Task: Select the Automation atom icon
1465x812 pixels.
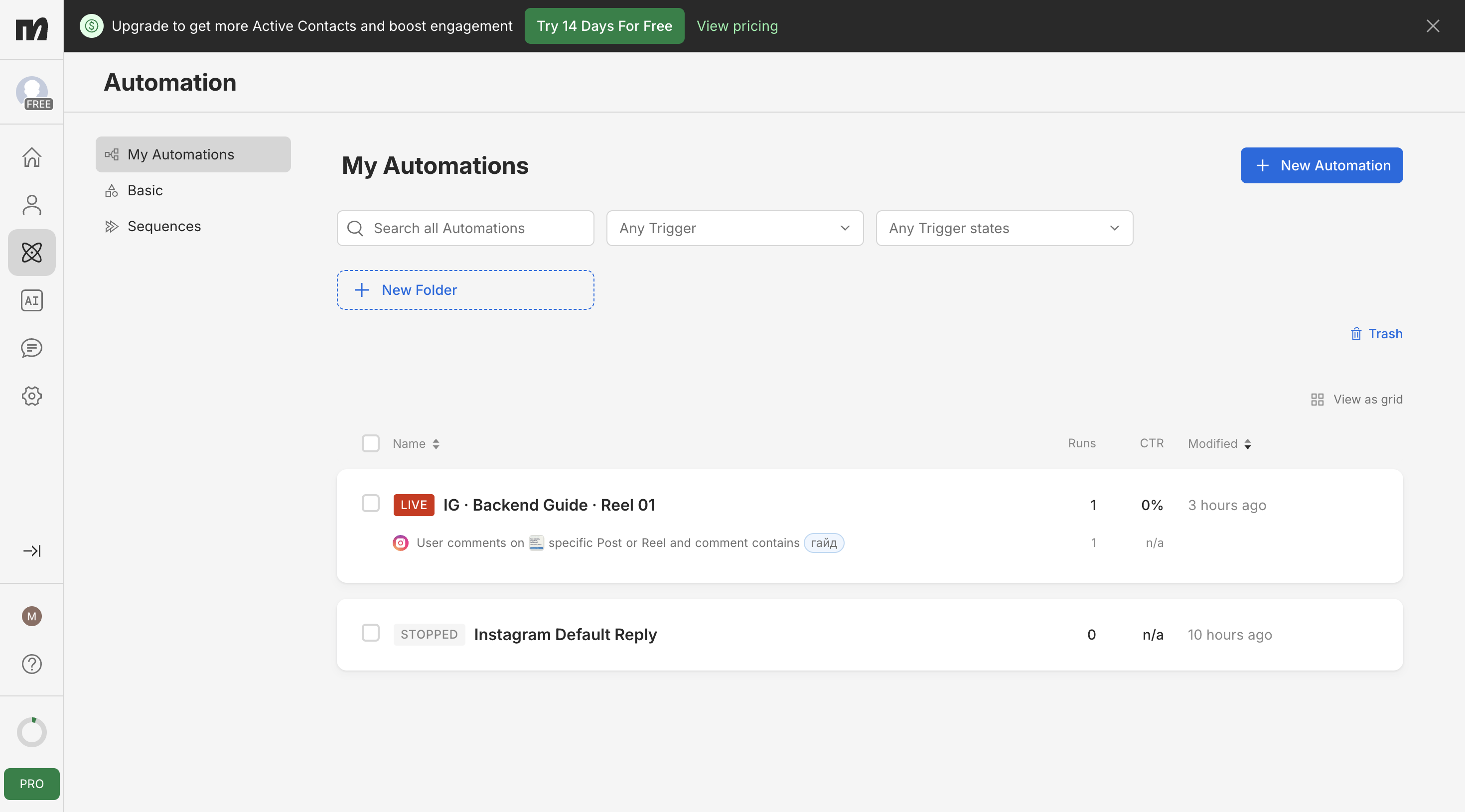Action: [32, 253]
